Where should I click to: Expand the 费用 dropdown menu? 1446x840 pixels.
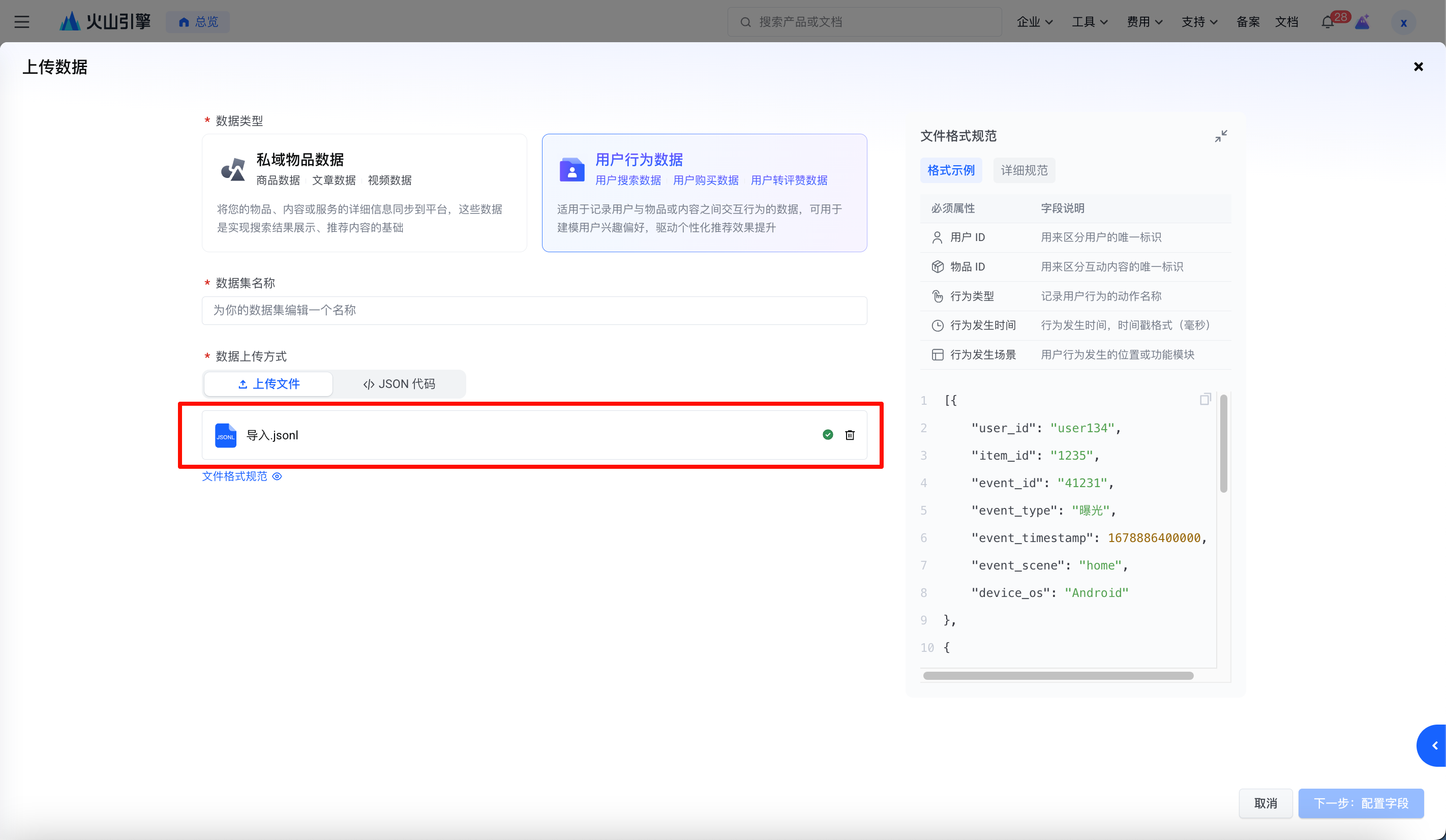tap(1144, 22)
